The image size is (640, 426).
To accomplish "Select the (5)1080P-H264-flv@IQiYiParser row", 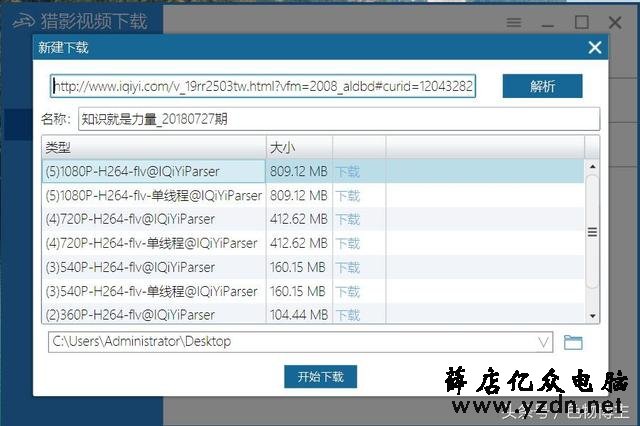I will tap(313, 171).
